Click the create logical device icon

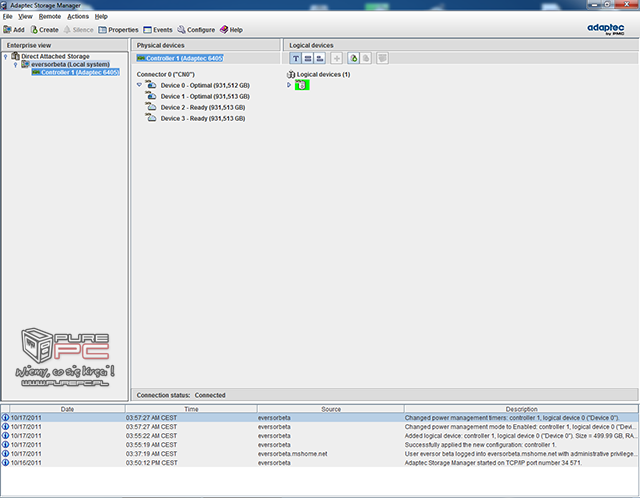353,58
